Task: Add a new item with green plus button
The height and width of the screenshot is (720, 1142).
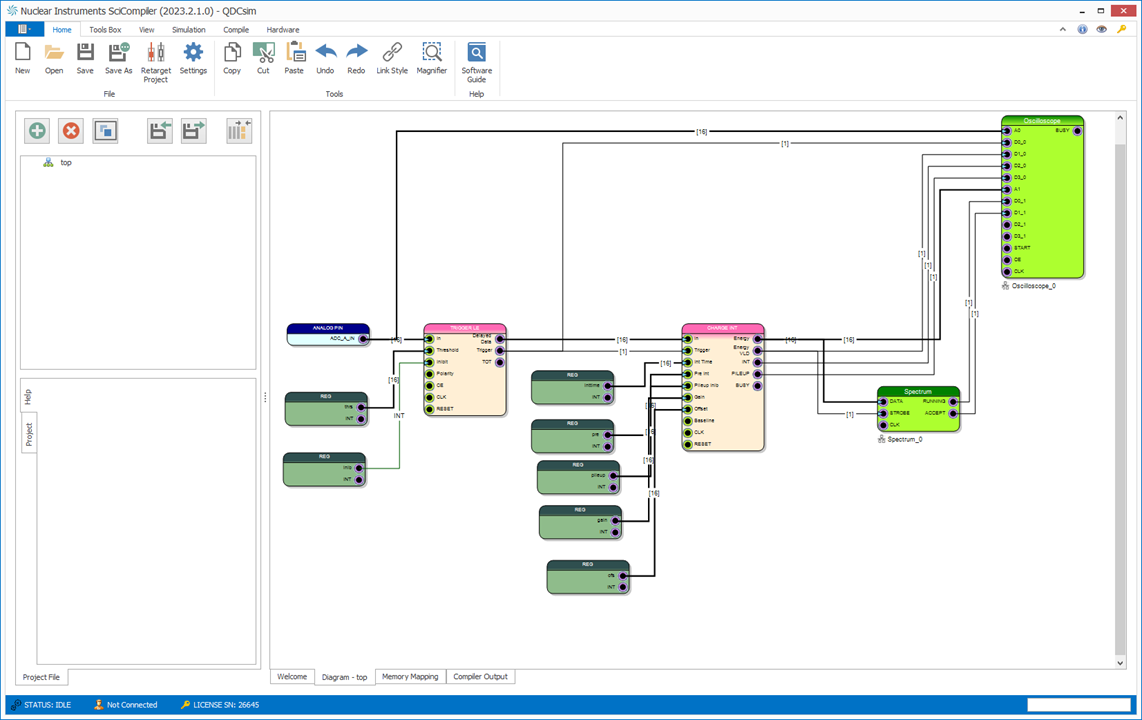Action: click(x=37, y=131)
